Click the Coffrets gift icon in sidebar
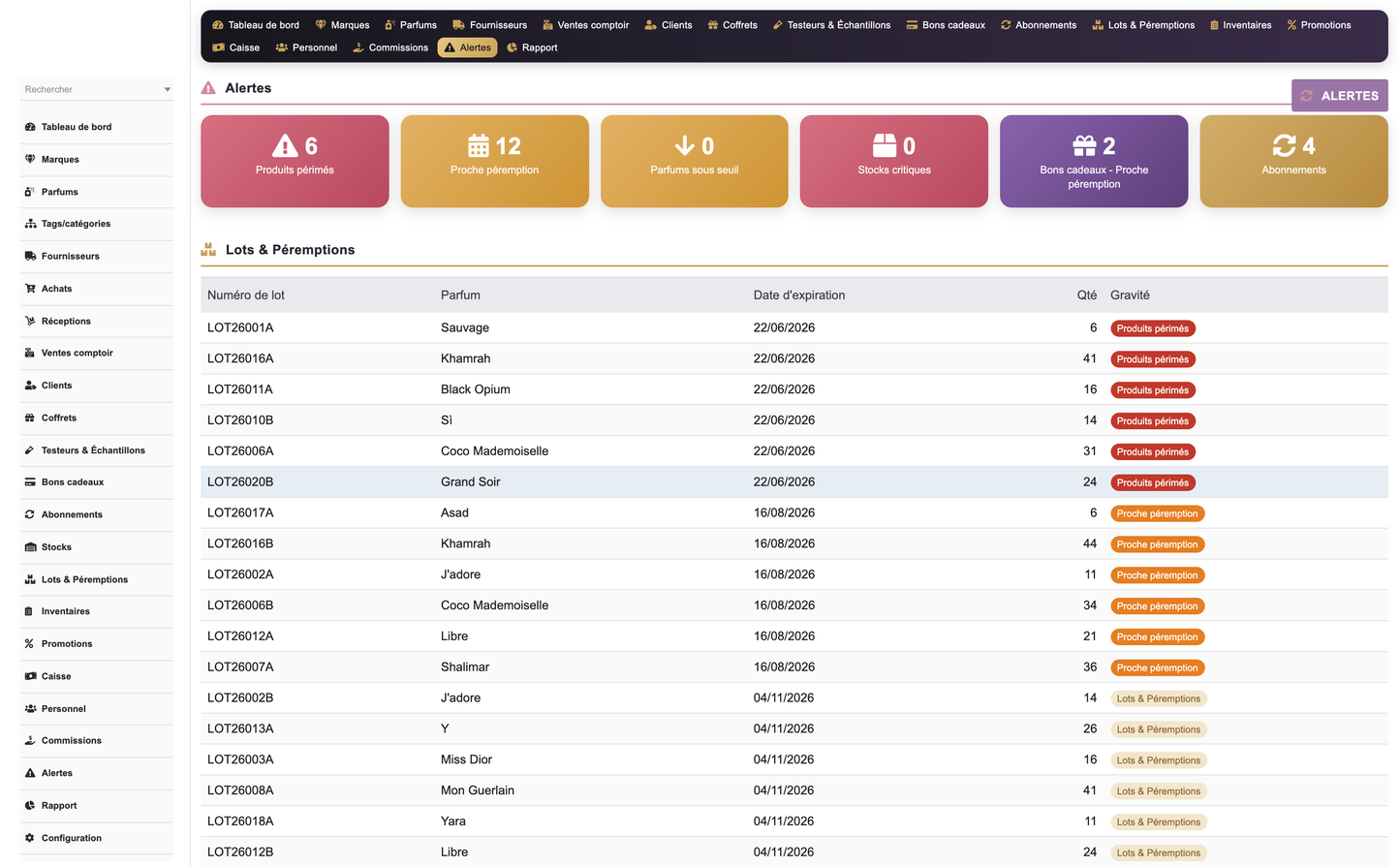Screen dimensions: 1400x867 [x=30, y=418]
